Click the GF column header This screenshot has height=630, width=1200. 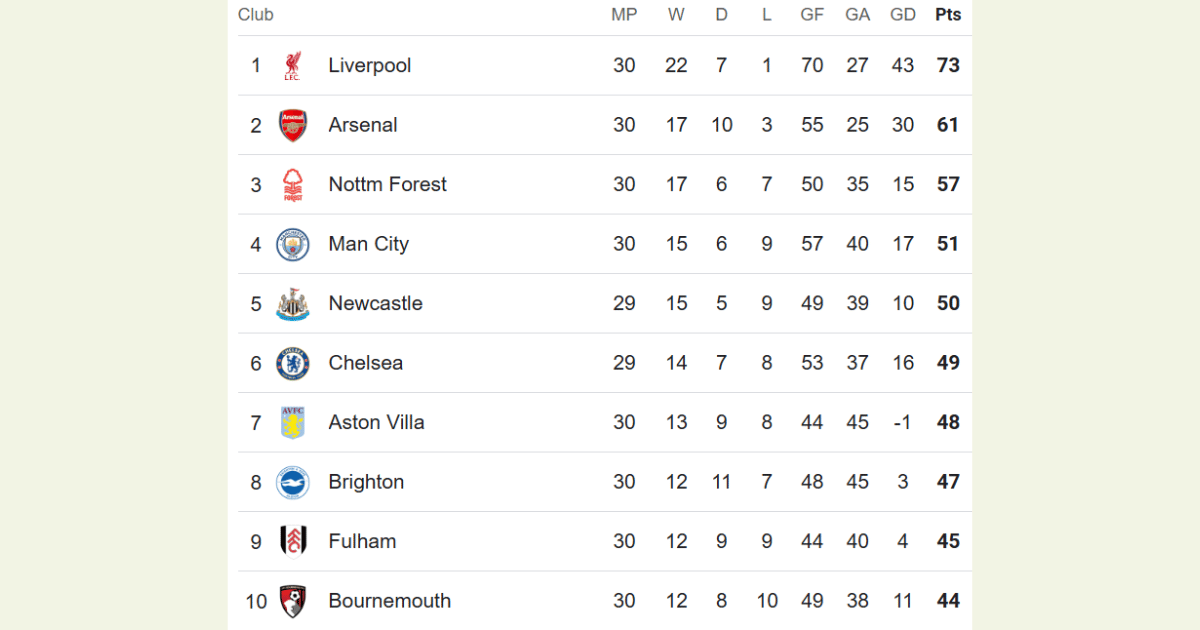812,15
